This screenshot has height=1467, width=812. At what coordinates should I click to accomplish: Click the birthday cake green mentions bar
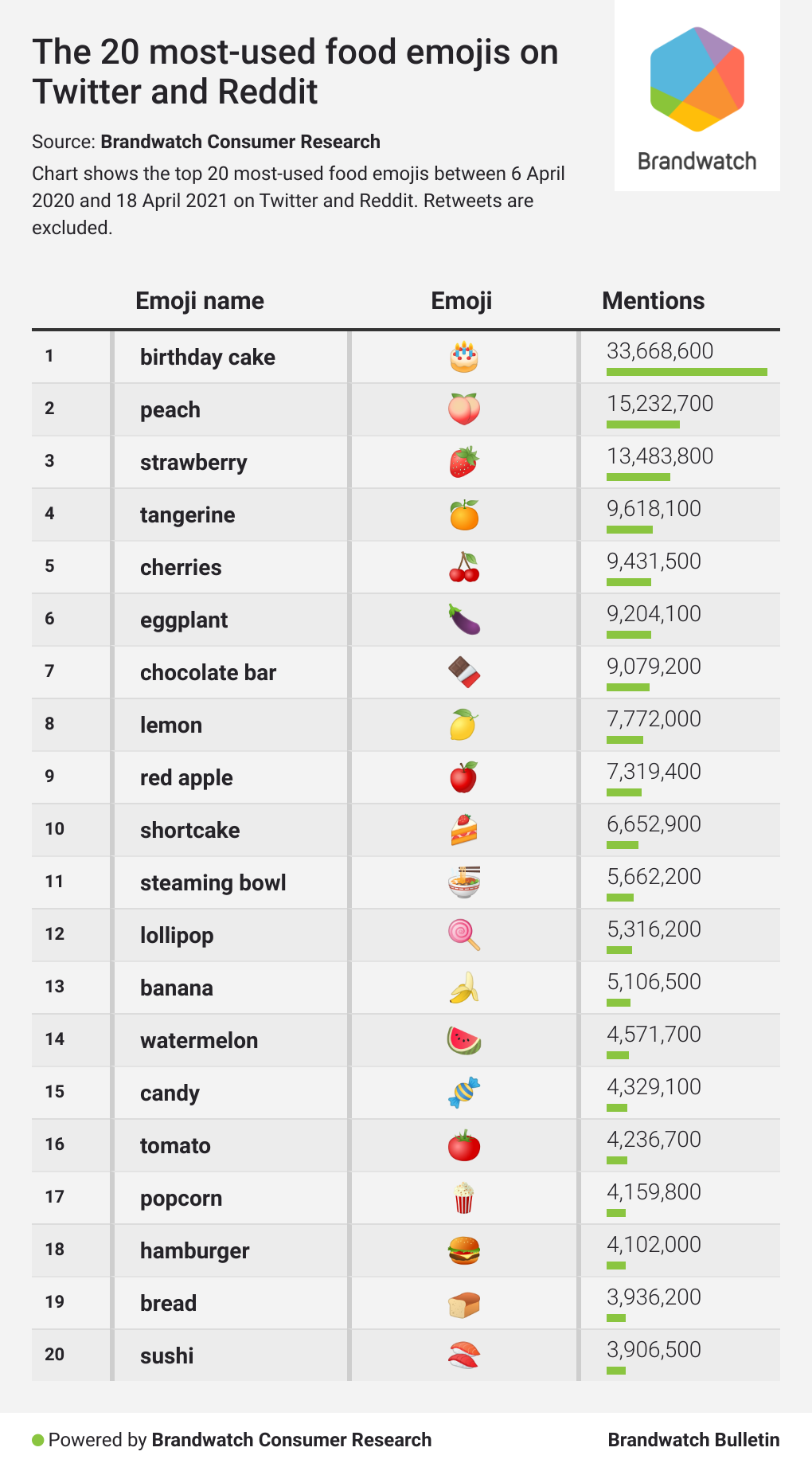[686, 372]
